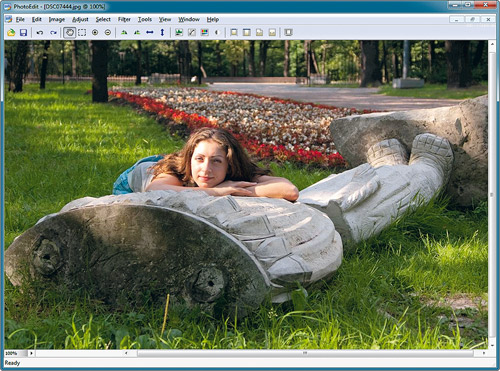Screen dimensions: 500x371
Task: Select the rectangular selection tool
Action: [82, 32]
